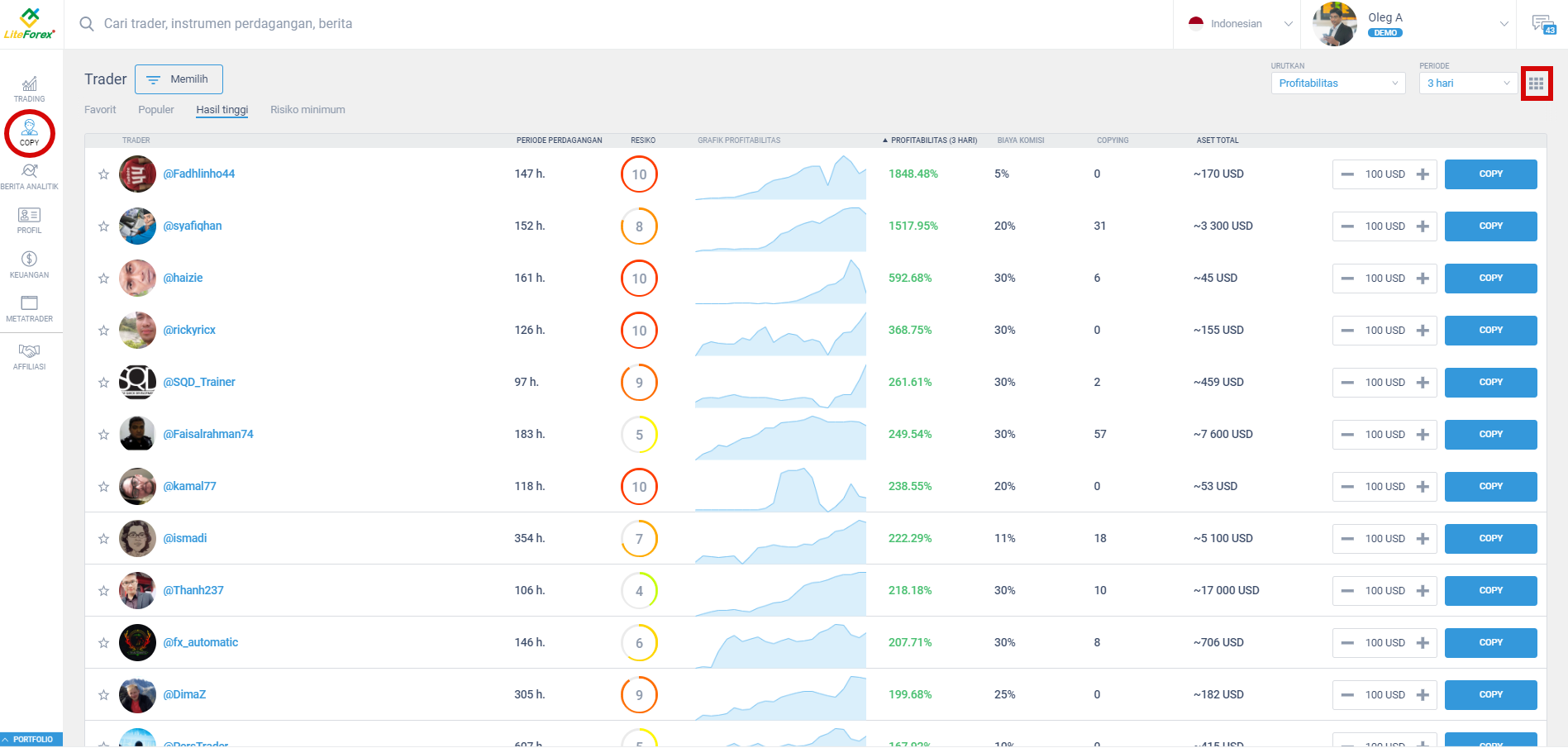1568x748 pixels.
Task: Select the Risiko minimum tab
Action: [x=307, y=109]
